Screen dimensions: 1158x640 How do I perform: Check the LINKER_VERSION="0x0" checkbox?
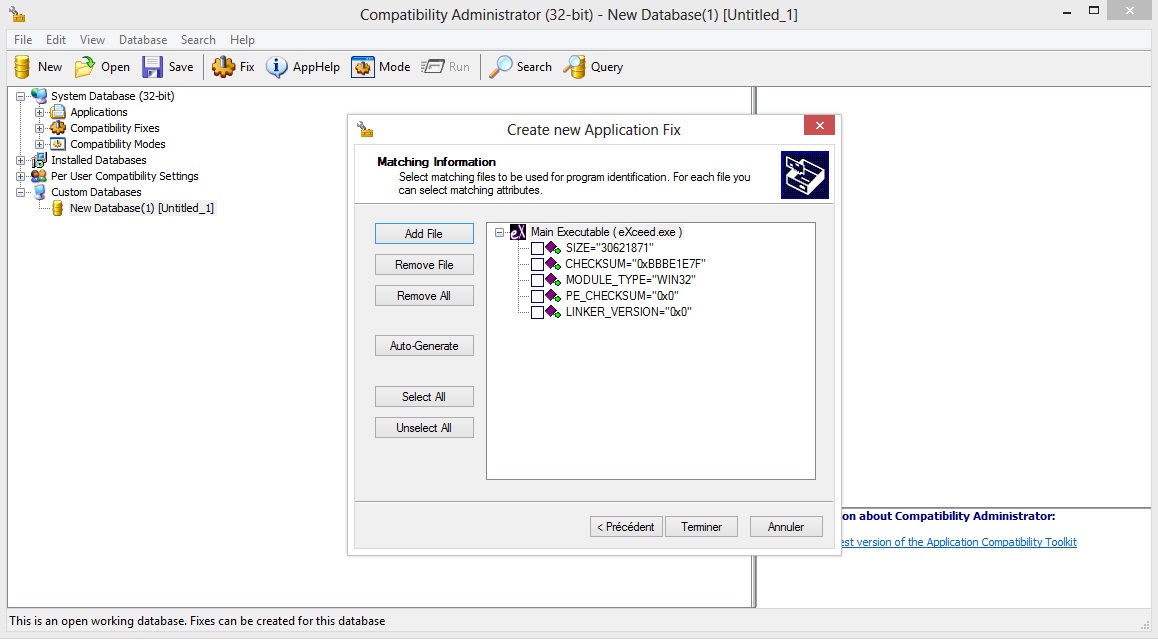point(538,312)
